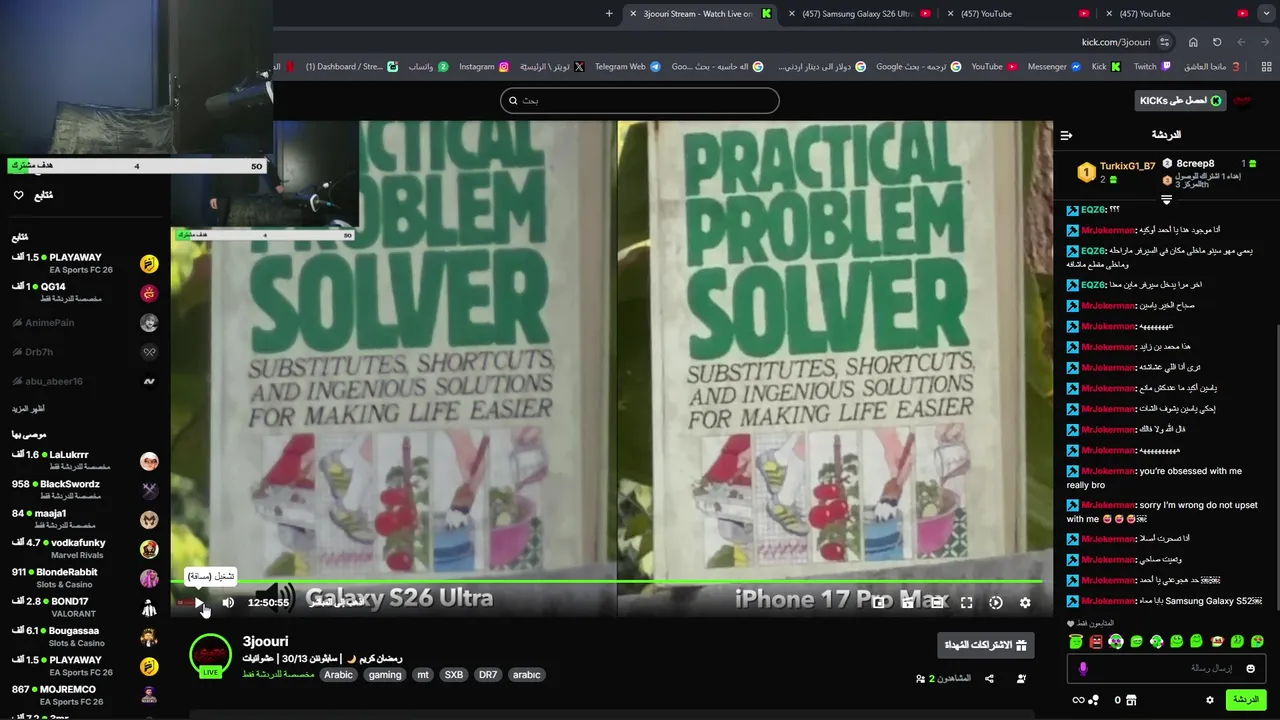Viewport: 1280px width, 720px height.
Task: Share the stream via share icon
Action: (989, 678)
